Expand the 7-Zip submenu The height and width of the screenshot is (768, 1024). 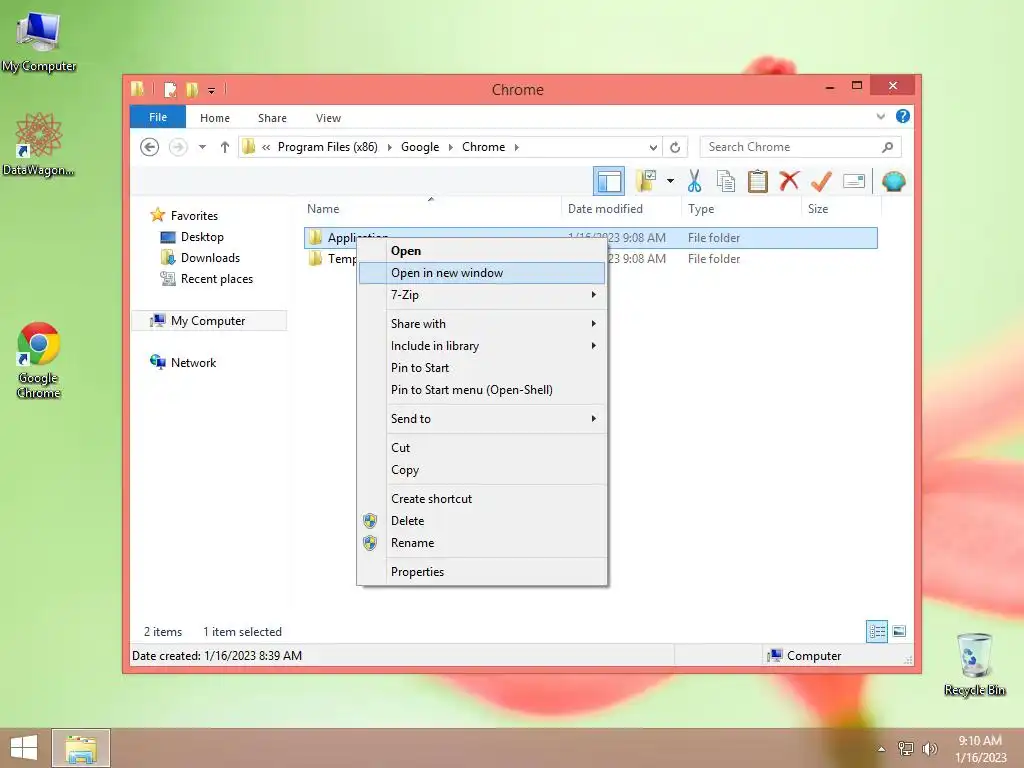point(483,295)
